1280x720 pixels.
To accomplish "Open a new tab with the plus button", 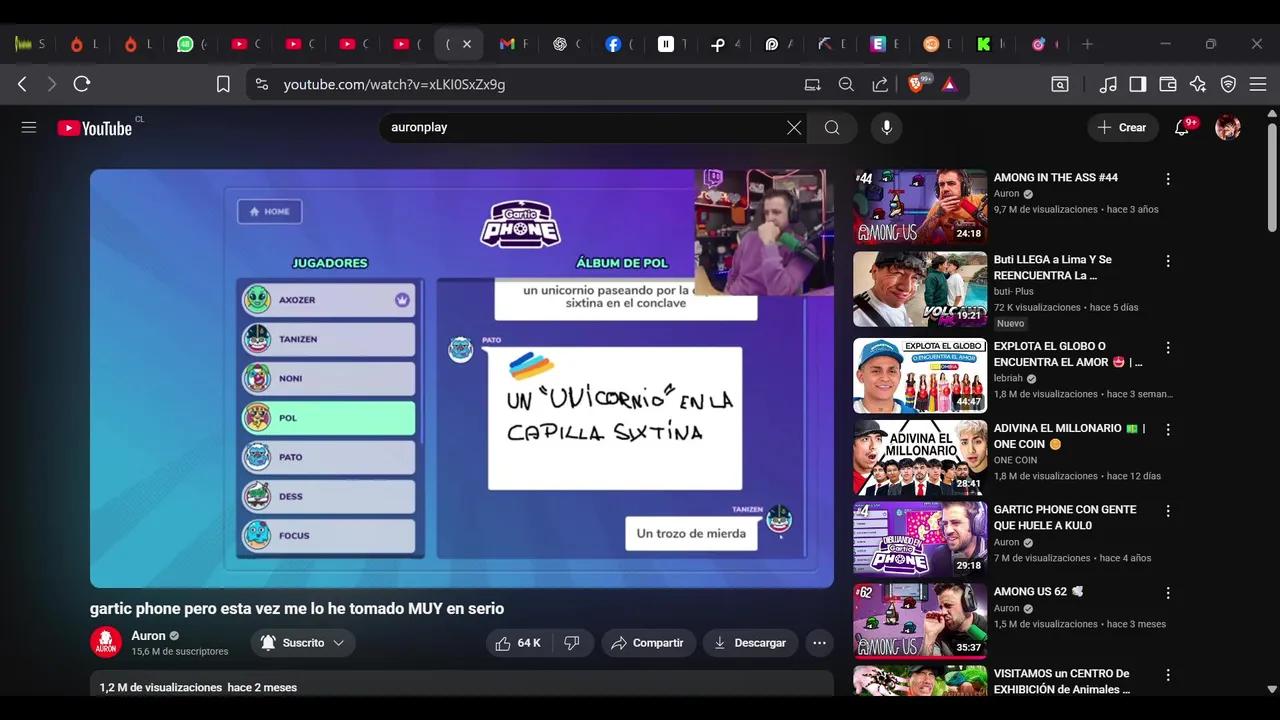I will click(x=1087, y=44).
